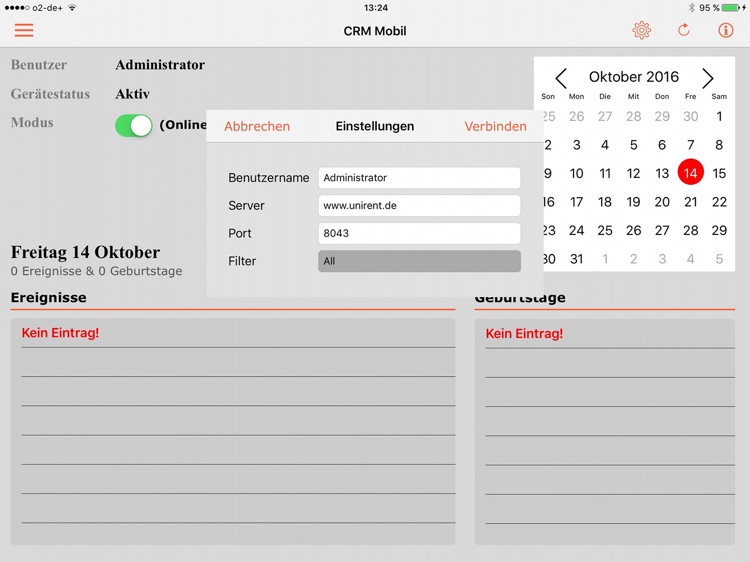Toggle the Online mode switch

point(133,126)
